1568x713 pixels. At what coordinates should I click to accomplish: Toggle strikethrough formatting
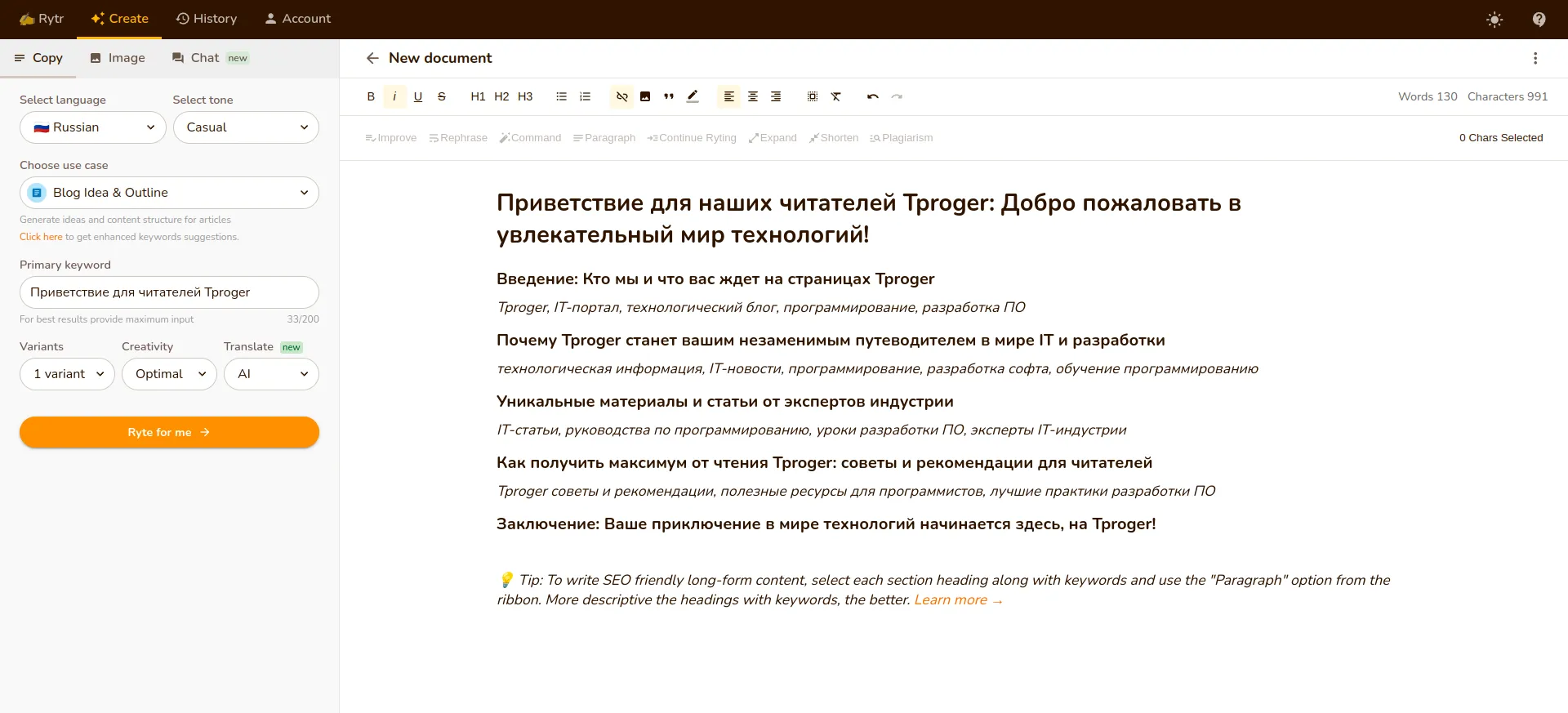pos(442,96)
